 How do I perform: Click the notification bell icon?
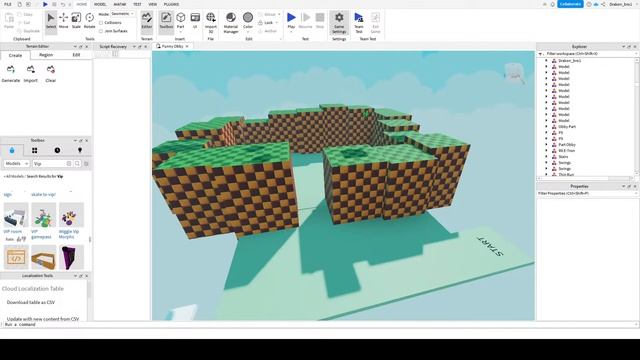point(553,4)
